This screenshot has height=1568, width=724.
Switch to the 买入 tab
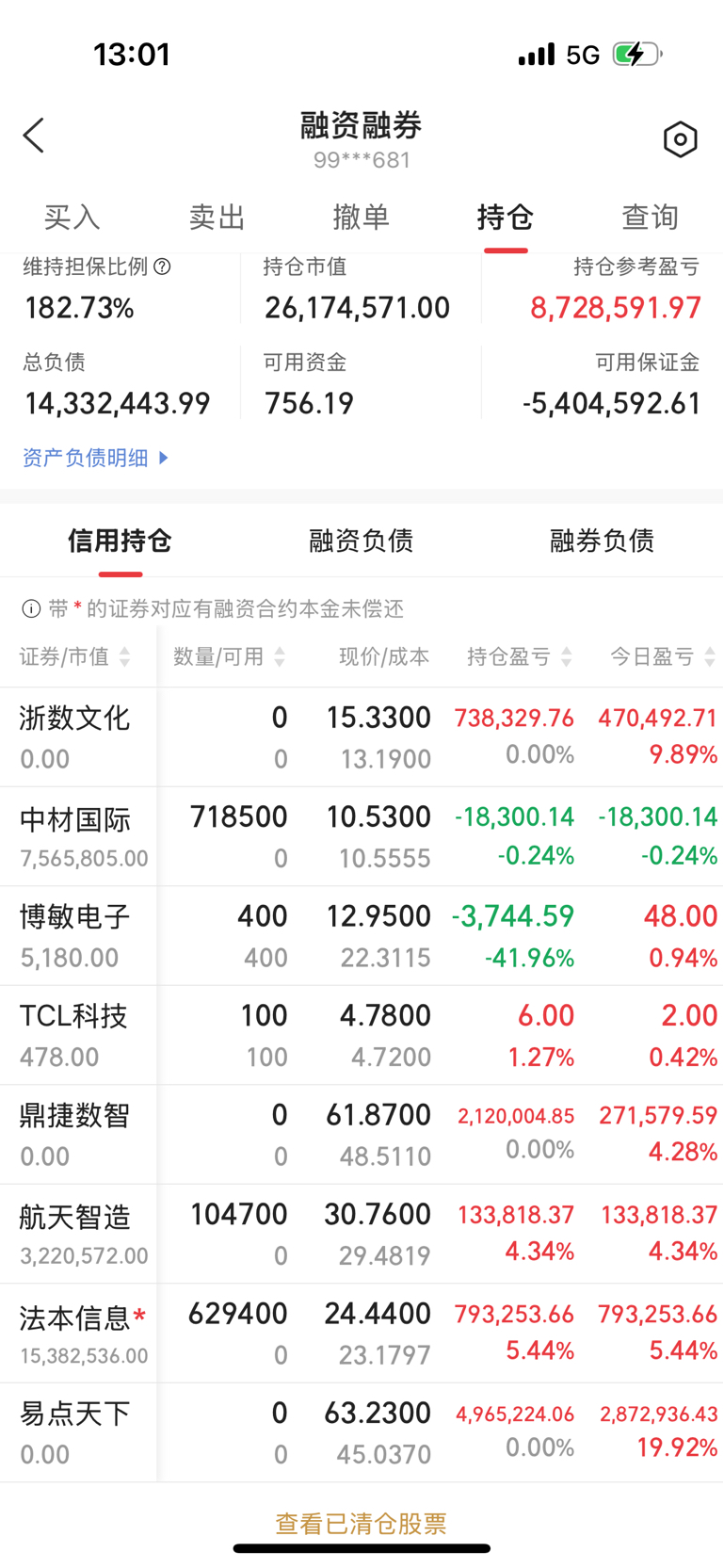pos(72,218)
